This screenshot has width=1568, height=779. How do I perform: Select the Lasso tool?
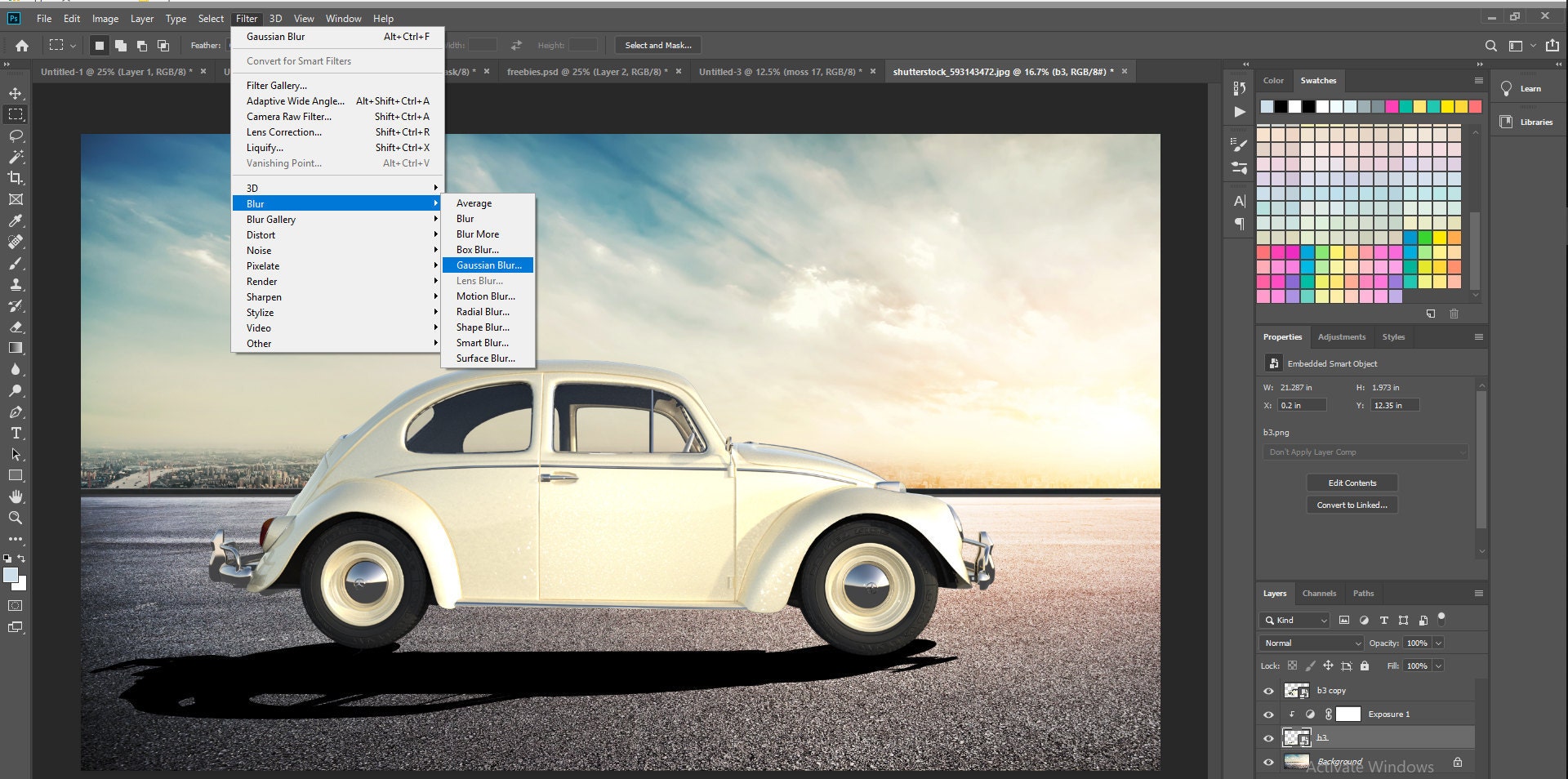click(16, 136)
